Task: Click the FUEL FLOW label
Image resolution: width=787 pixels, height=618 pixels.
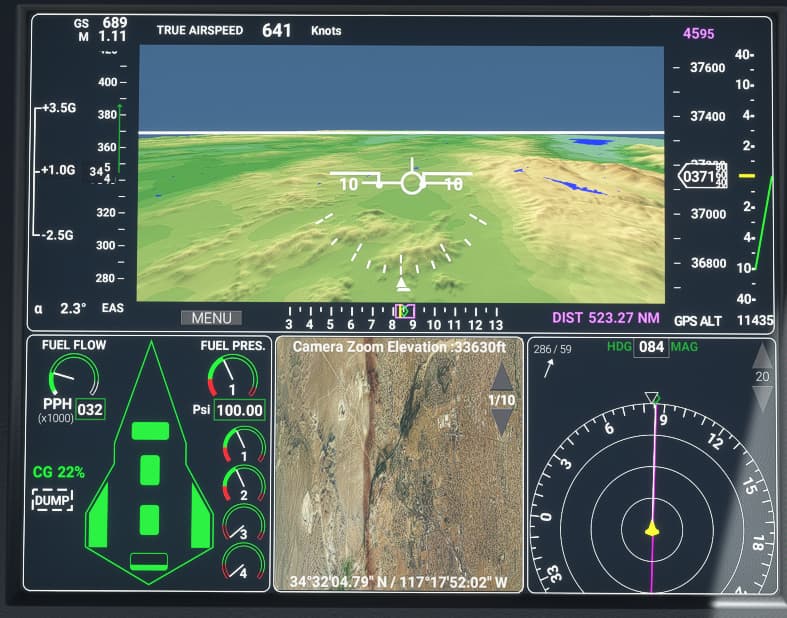Action: pyautogui.click(x=74, y=345)
